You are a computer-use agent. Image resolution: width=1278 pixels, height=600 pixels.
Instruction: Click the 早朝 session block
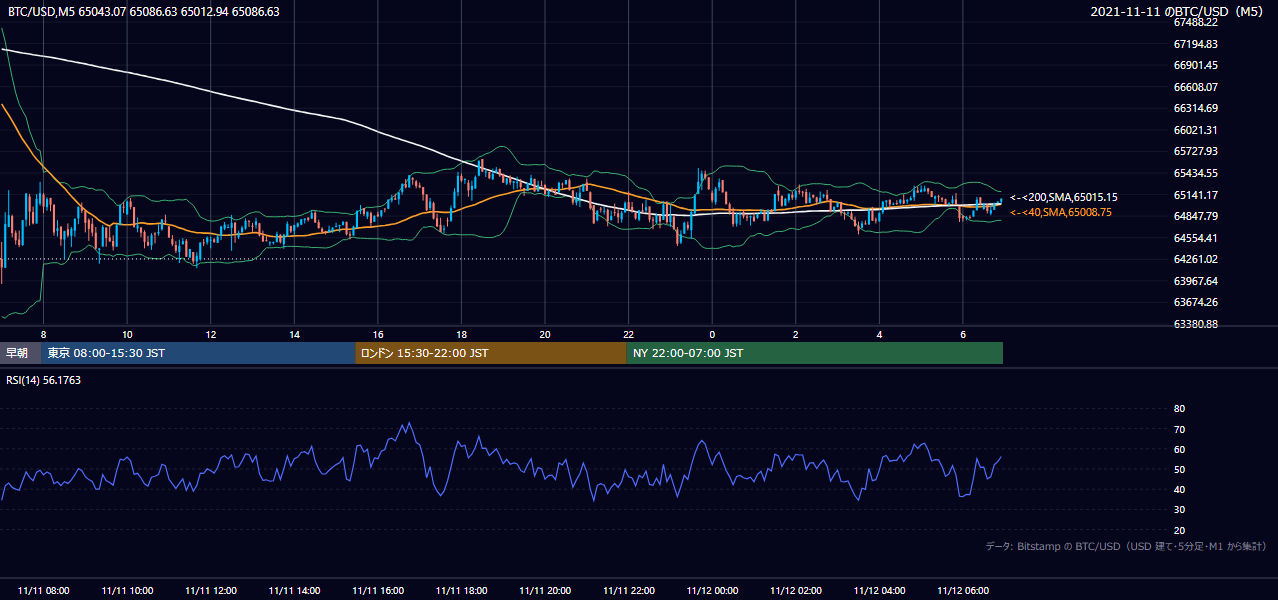20,353
